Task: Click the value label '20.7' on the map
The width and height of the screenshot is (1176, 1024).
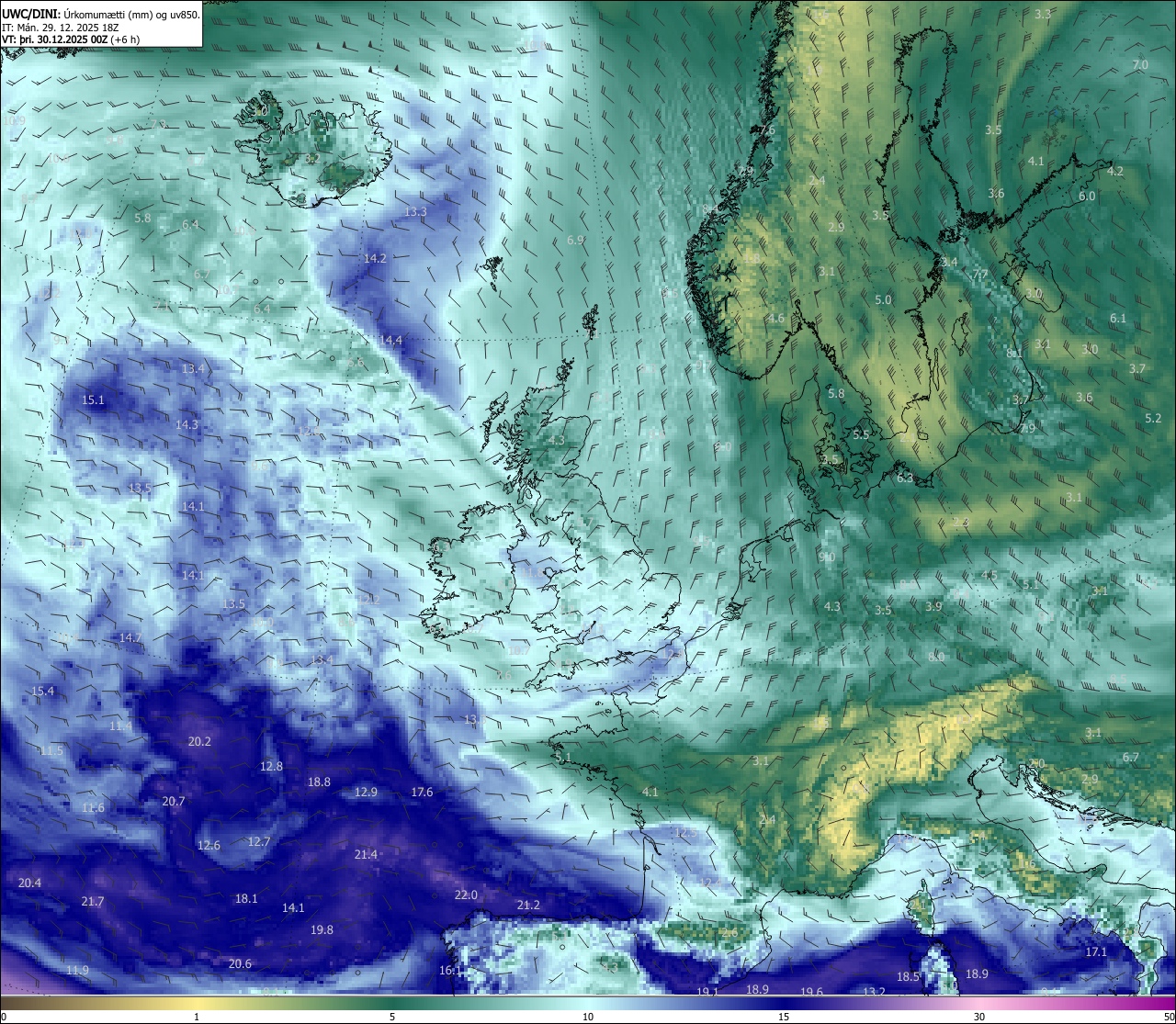Action: point(174,802)
